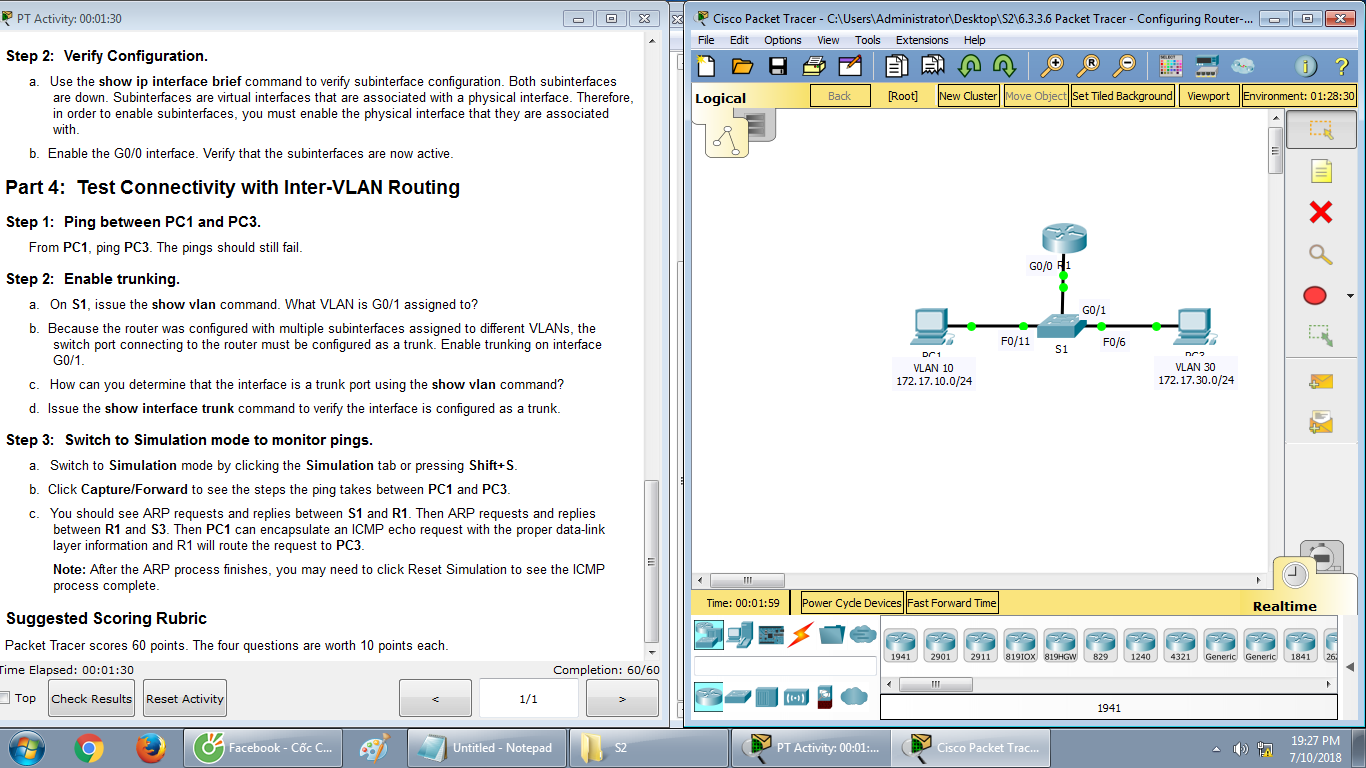Click the Environment time button

1299,96
